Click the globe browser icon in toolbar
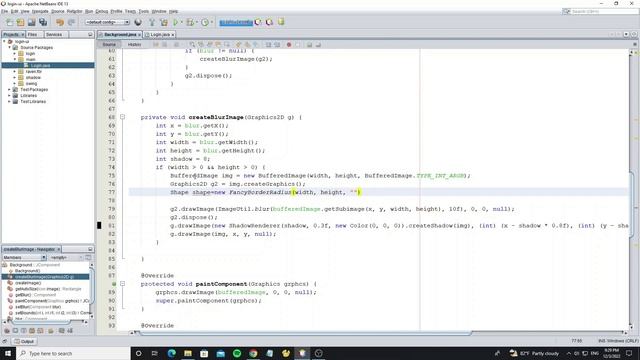The width and height of the screenshot is (640, 360). [x=138, y=22]
